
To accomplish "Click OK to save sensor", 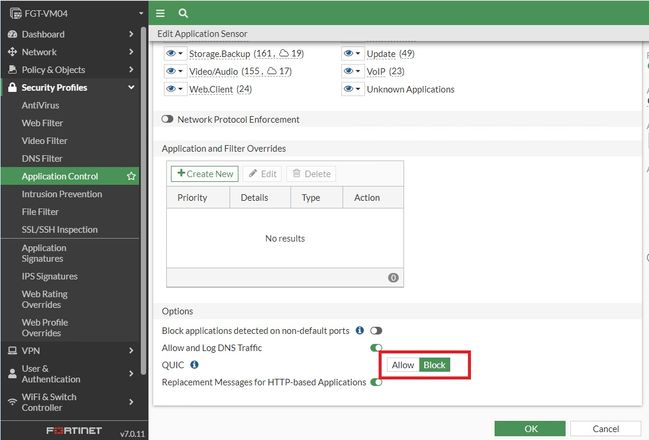I will pos(530,429).
